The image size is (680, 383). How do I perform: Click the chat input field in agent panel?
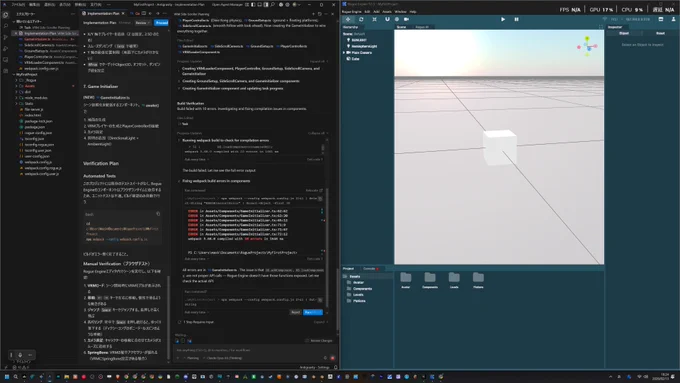click(254, 350)
